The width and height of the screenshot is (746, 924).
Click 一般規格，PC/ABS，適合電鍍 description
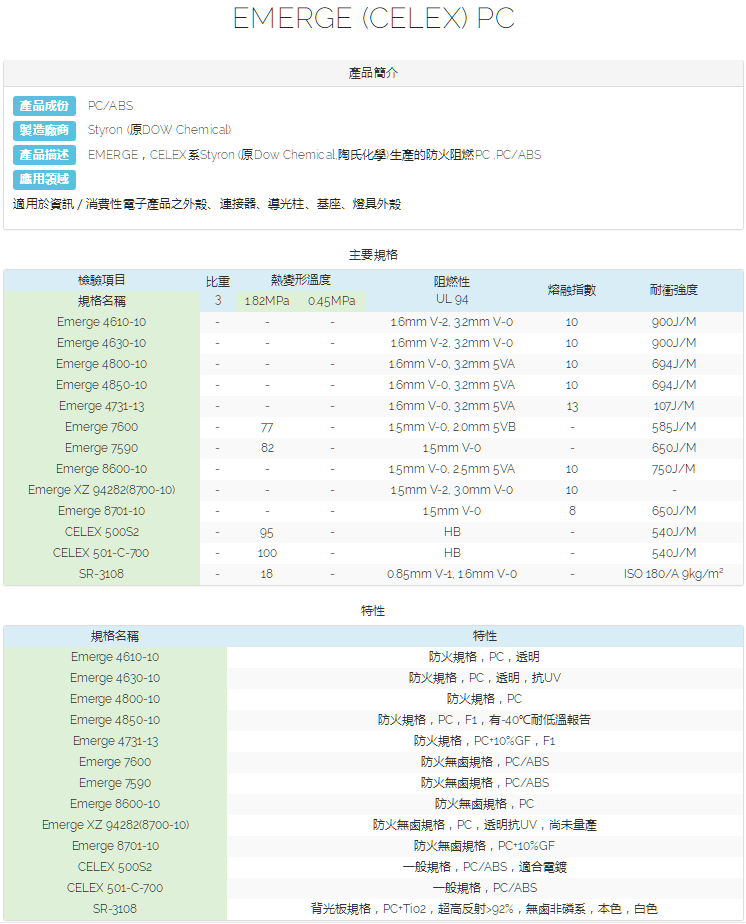485,867
